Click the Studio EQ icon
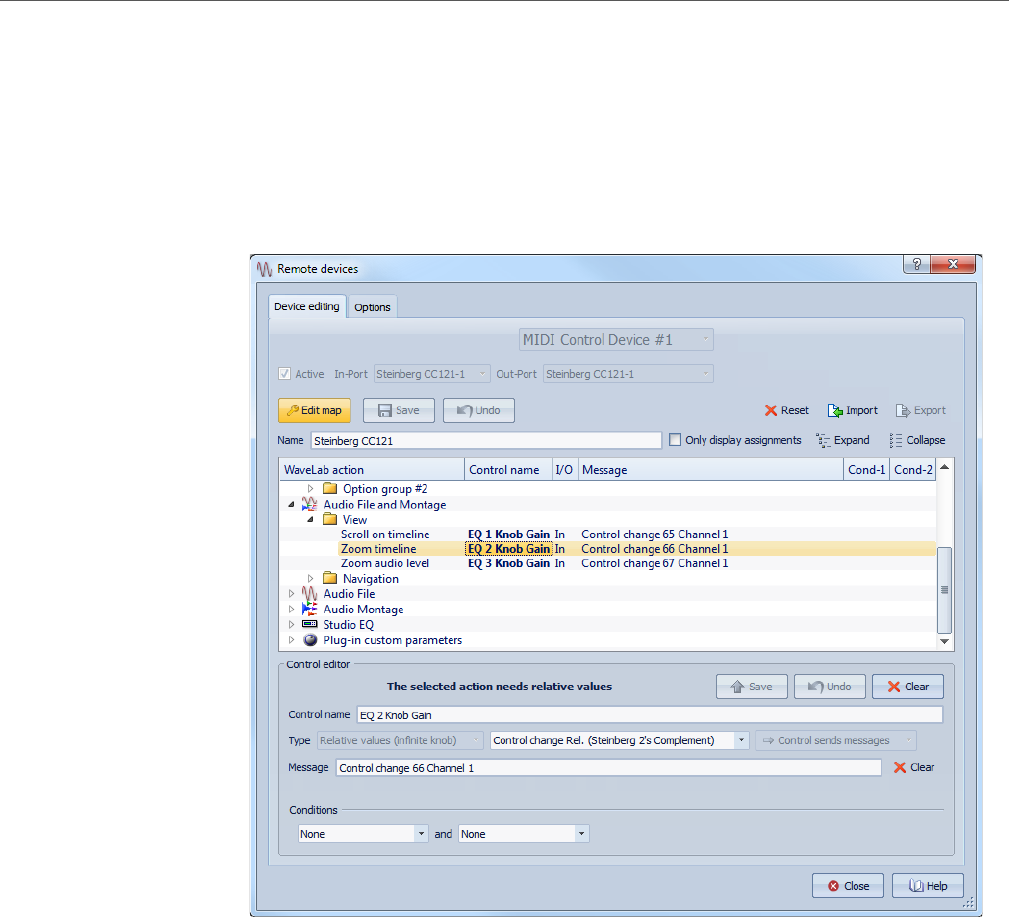The height and width of the screenshot is (917, 1009). point(310,624)
